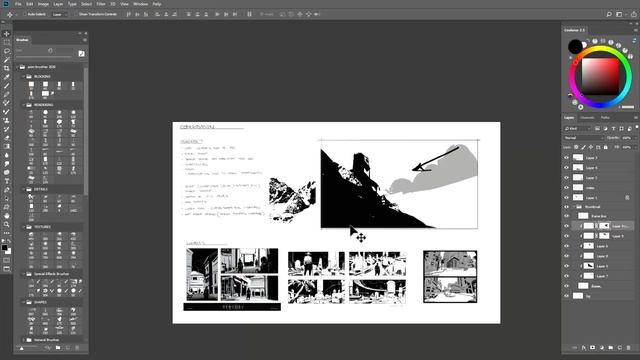Select the Magic Wand tool

(x=7, y=60)
